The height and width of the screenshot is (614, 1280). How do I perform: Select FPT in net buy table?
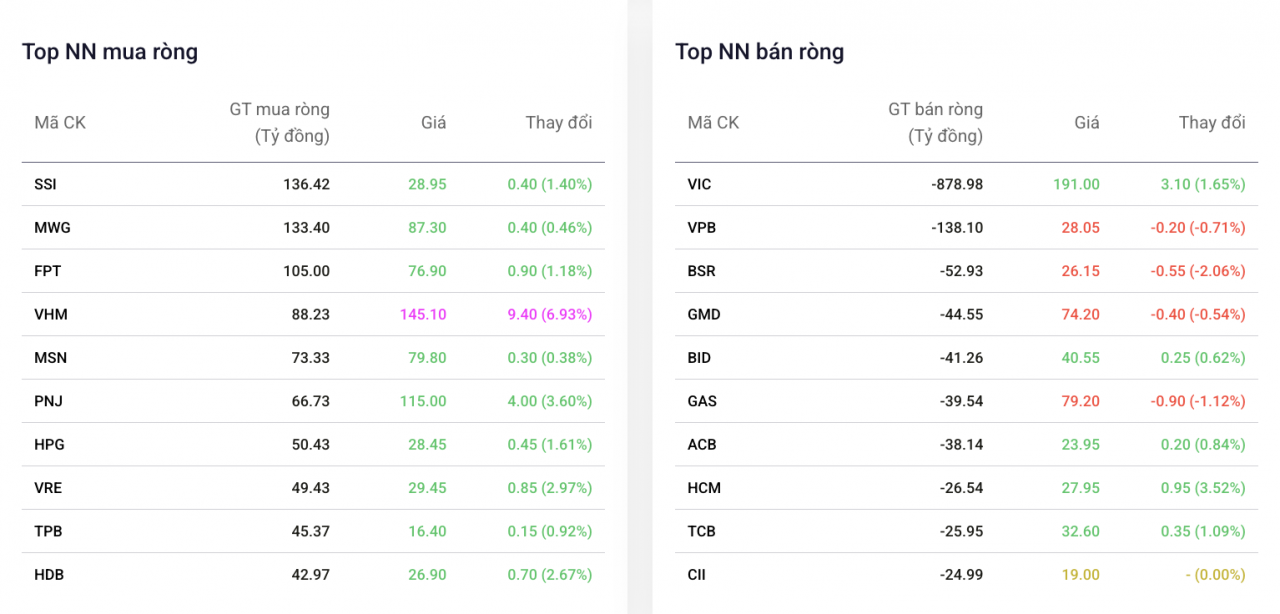tap(48, 271)
